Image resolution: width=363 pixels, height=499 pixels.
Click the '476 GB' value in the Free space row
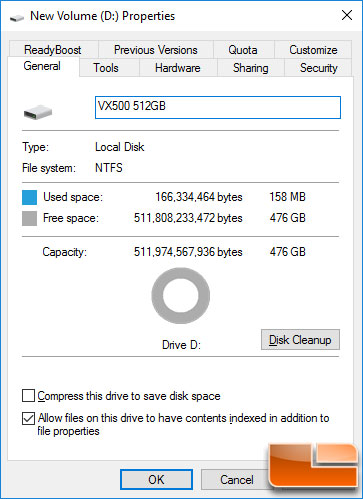pos(288,218)
